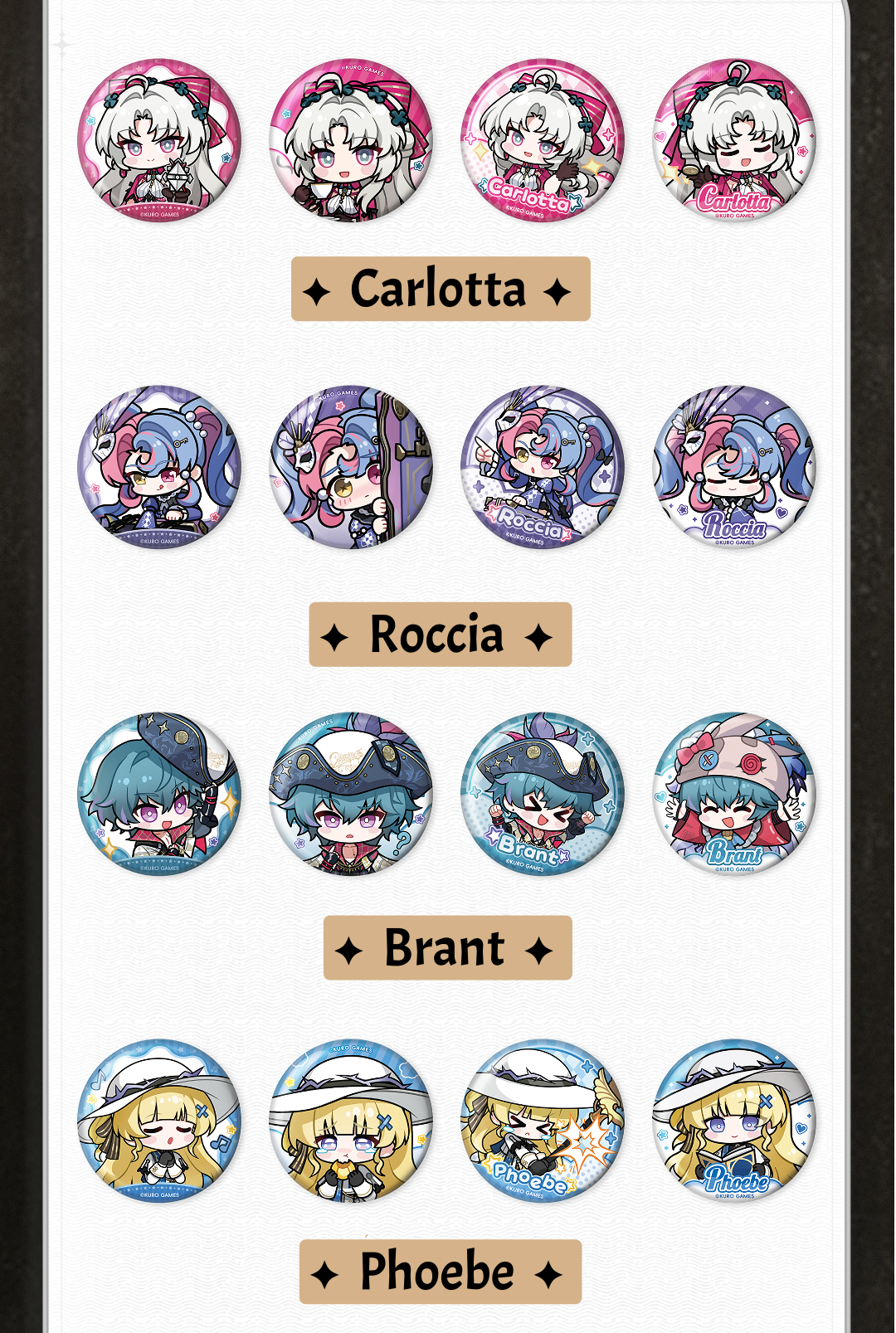Screen dimensions: 896x1333
Task: Choose Brant badge laughing with fists raised
Action: click(543, 794)
